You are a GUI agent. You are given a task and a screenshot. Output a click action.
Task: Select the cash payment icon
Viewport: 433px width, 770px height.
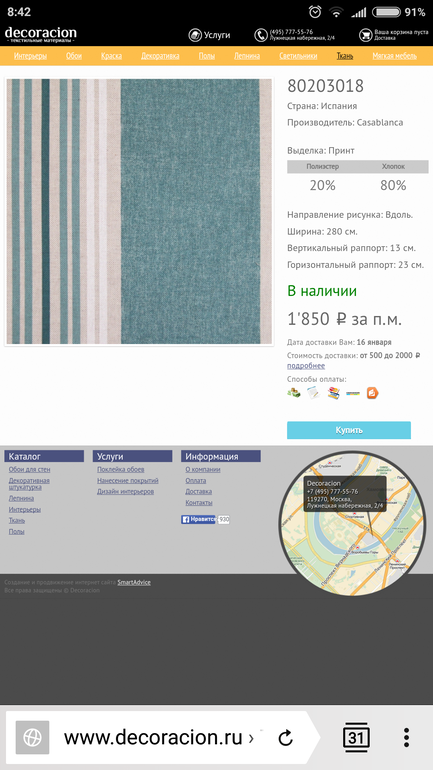click(x=294, y=393)
